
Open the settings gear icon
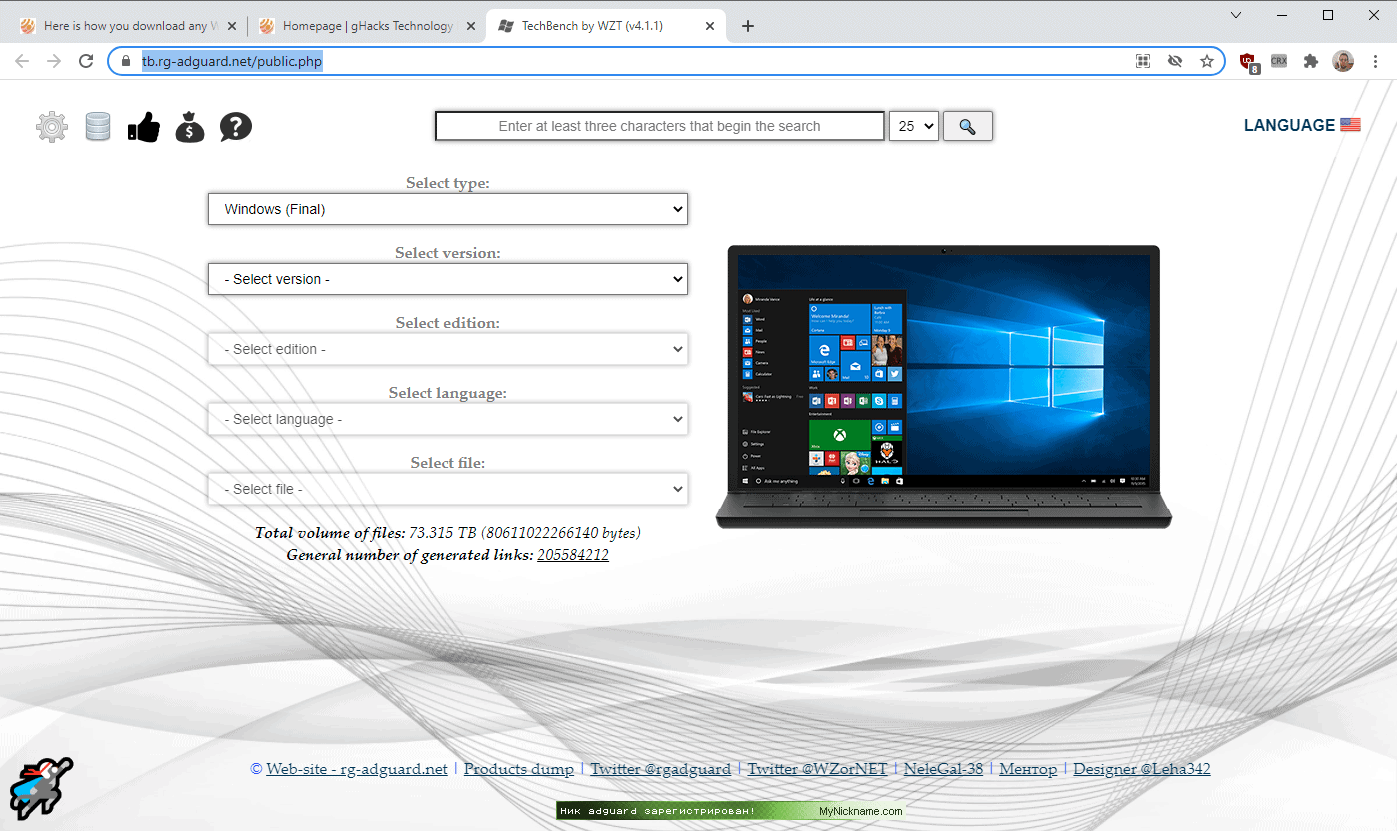[x=52, y=127]
